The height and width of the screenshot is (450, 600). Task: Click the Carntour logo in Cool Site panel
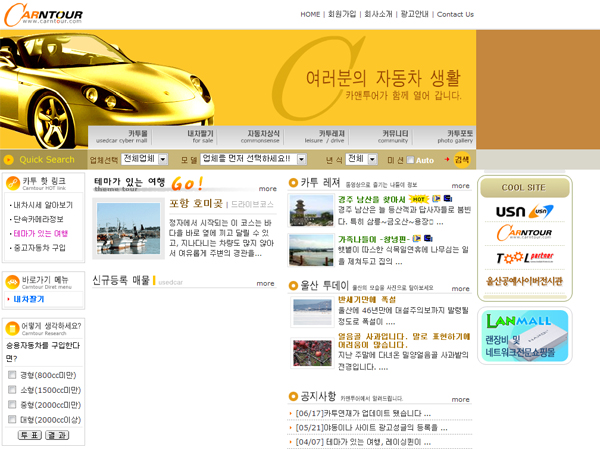(525, 234)
